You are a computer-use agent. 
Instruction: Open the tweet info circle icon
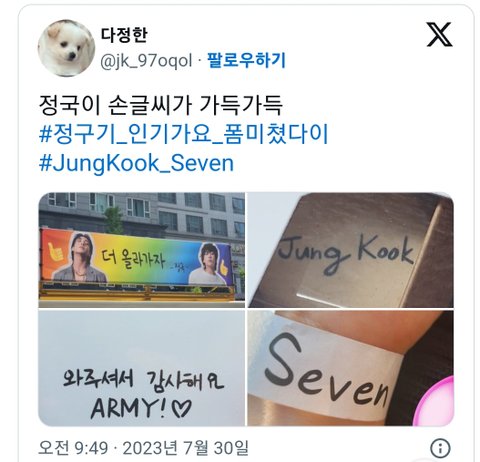coord(440,448)
